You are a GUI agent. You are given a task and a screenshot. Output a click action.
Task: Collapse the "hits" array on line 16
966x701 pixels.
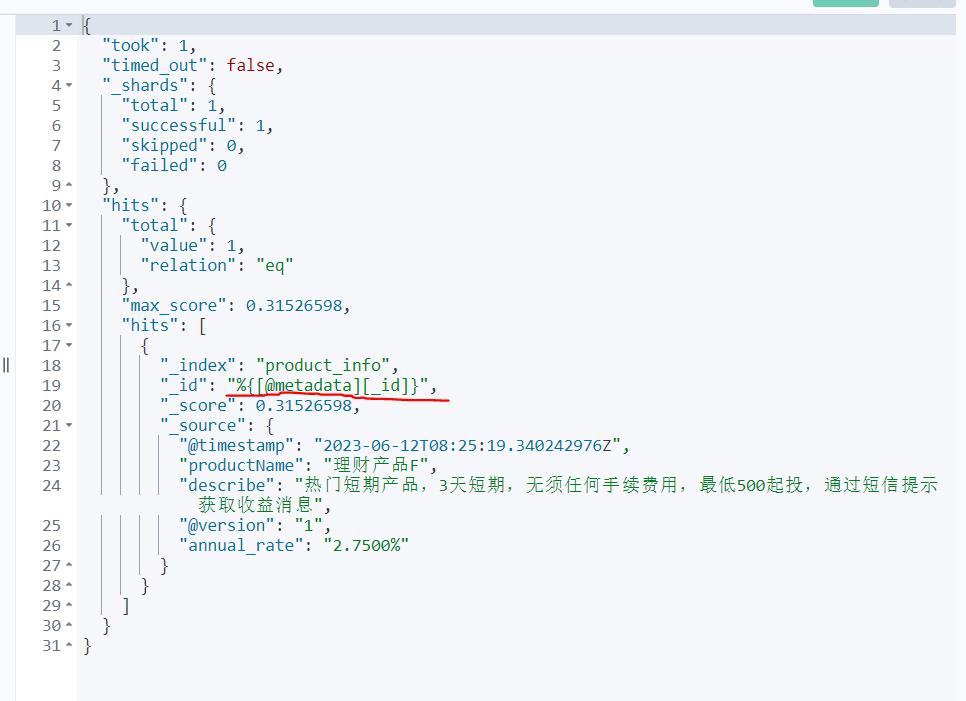point(69,325)
